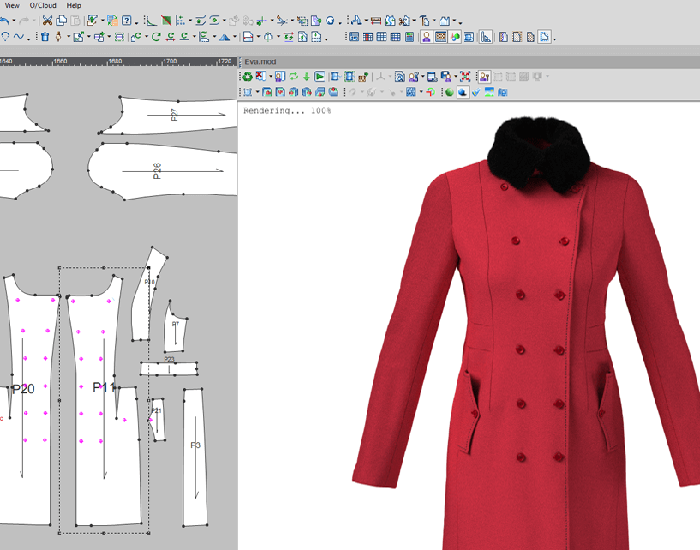Start 3D simulation with green play icon
Image resolution: width=700 pixels, height=550 pixels.
319,77
